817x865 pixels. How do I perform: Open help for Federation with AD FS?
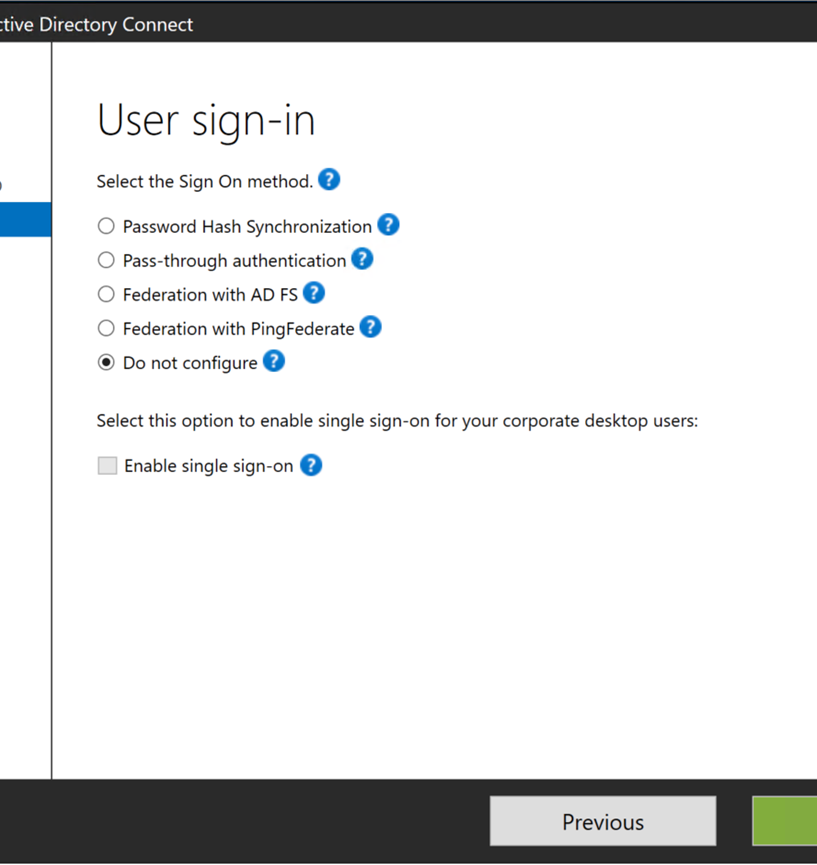pyautogui.click(x=315, y=292)
